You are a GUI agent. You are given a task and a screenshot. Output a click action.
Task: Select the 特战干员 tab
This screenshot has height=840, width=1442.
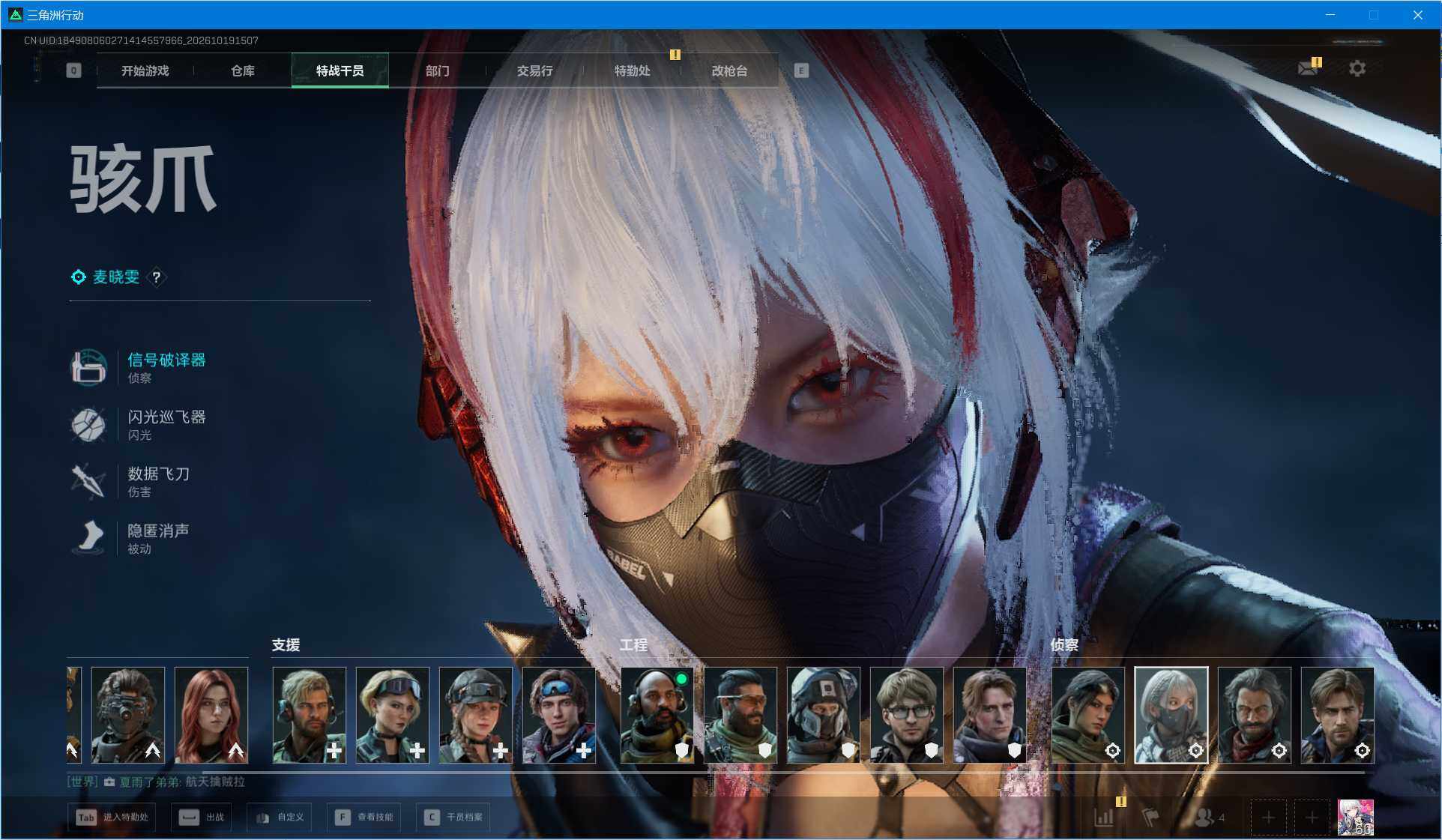(340, 70)
